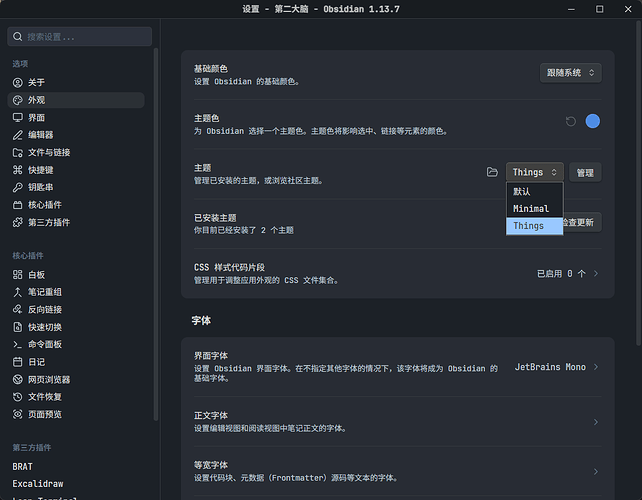Expand the 正文字体 setting chevron
Screen dimensions: 642x500
pyautogui.click(x=596, y=422)
